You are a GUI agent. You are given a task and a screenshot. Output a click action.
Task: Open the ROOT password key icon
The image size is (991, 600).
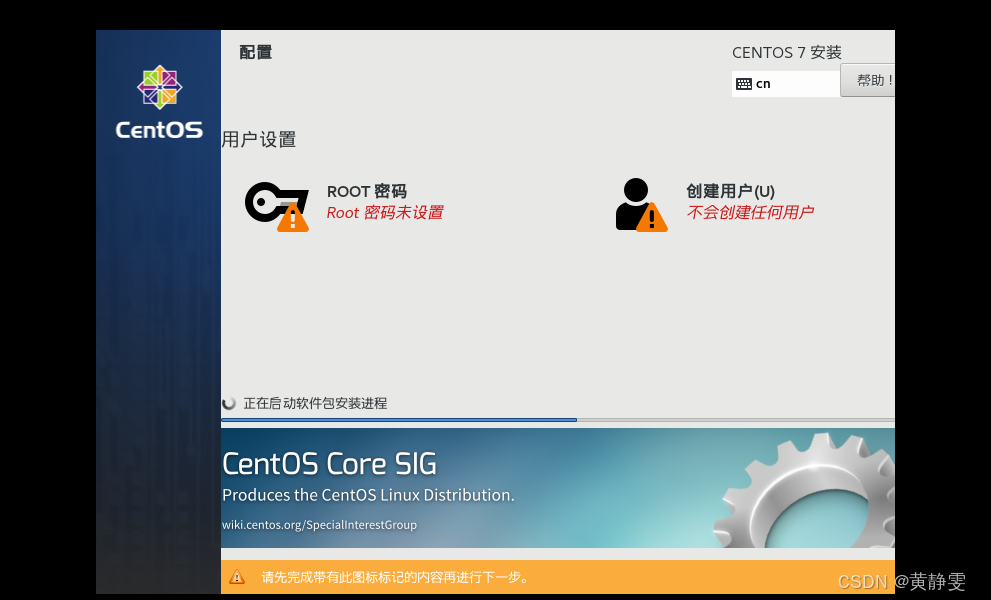click(x=277, y=206)
